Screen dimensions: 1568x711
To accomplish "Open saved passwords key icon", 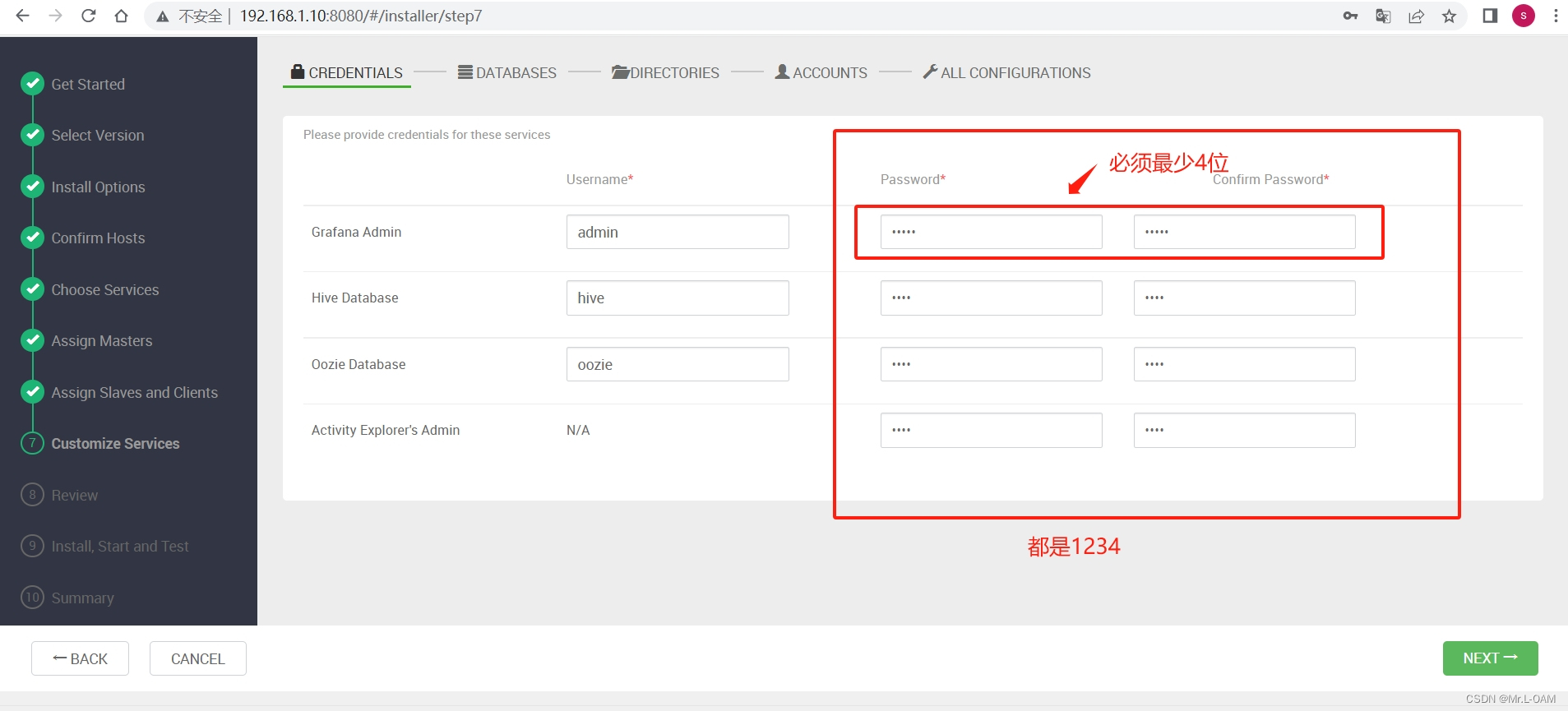I will pyautogui.click(x=1350, y=16).
